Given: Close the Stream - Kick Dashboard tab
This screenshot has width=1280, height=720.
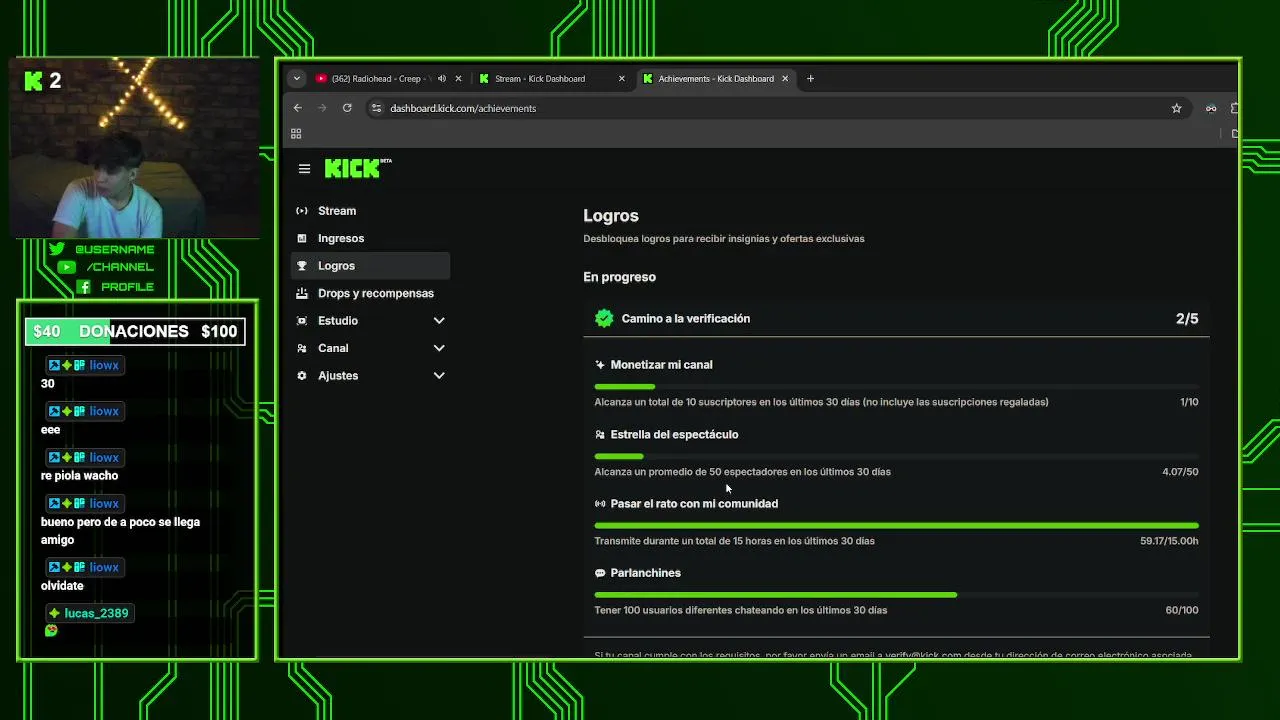Looking at the screenshot, I should click(x=621, y=79).
